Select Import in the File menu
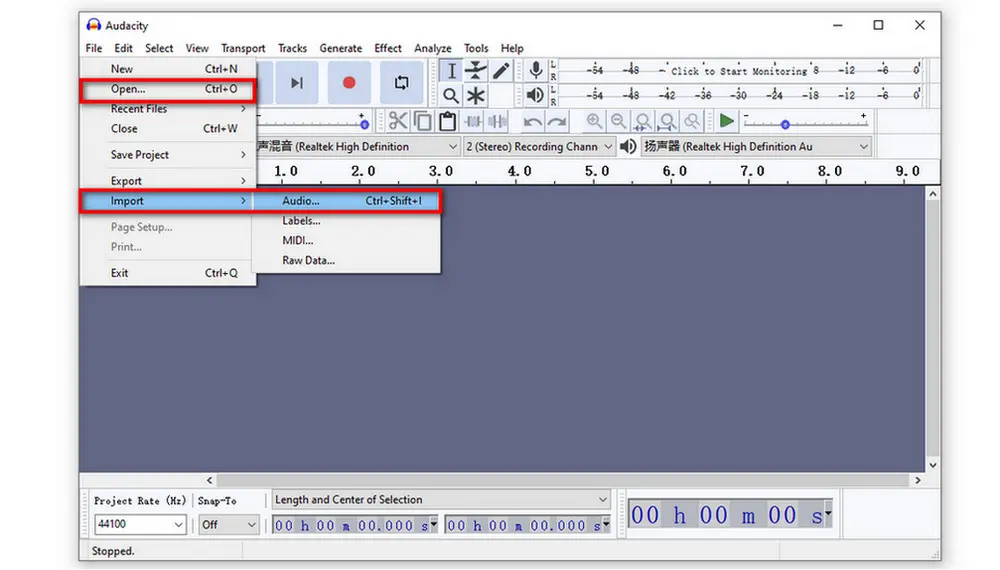The width and height of the screenshot is (1000, 570). (168, 201)
